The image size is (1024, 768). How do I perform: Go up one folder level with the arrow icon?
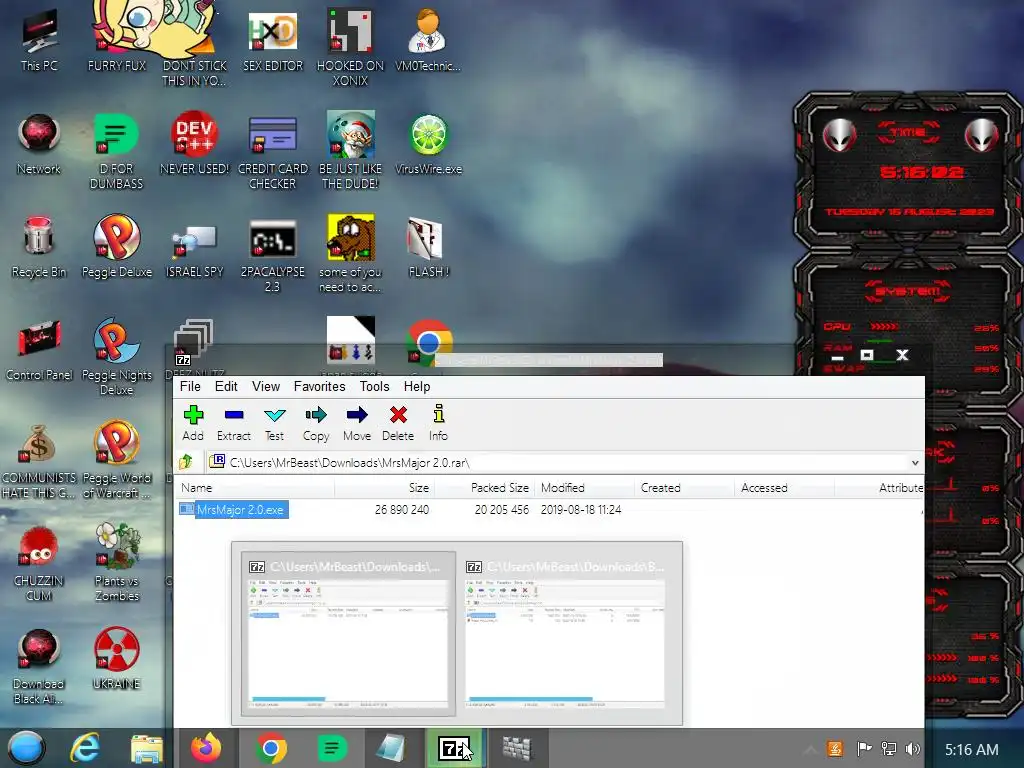tap(186, 462)
